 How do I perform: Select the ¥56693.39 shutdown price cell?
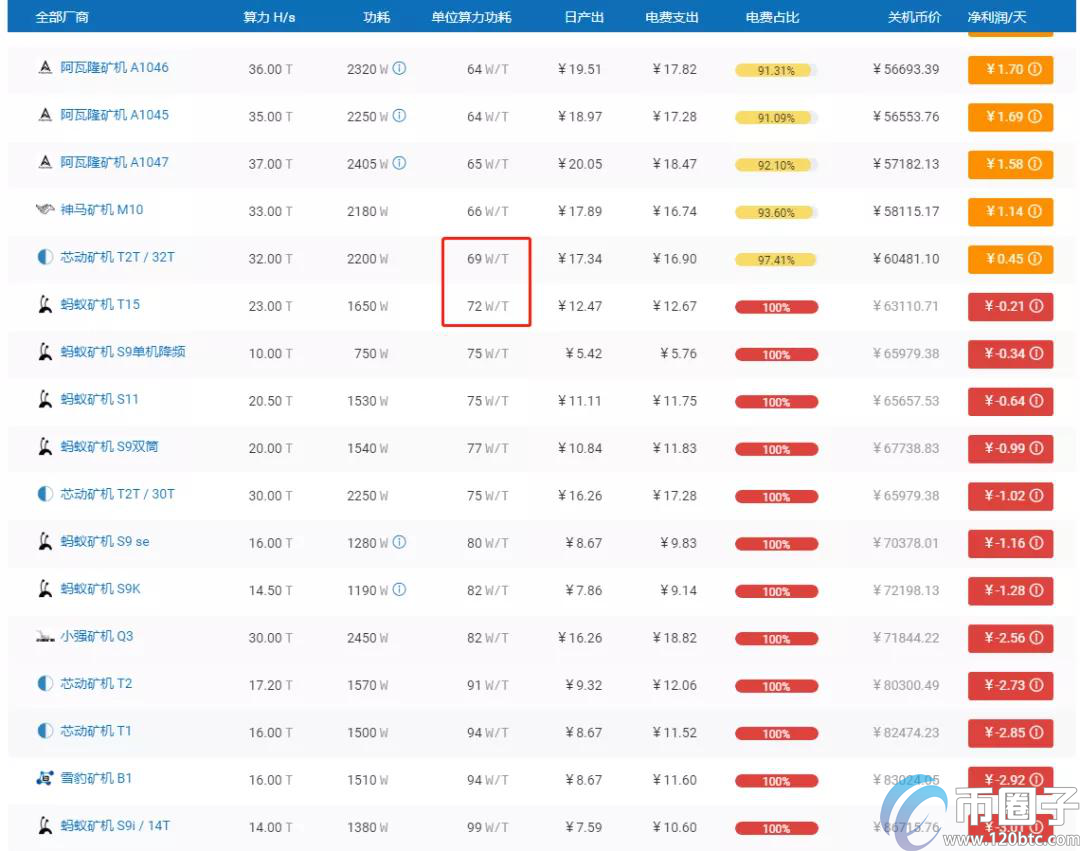(906, 70)
